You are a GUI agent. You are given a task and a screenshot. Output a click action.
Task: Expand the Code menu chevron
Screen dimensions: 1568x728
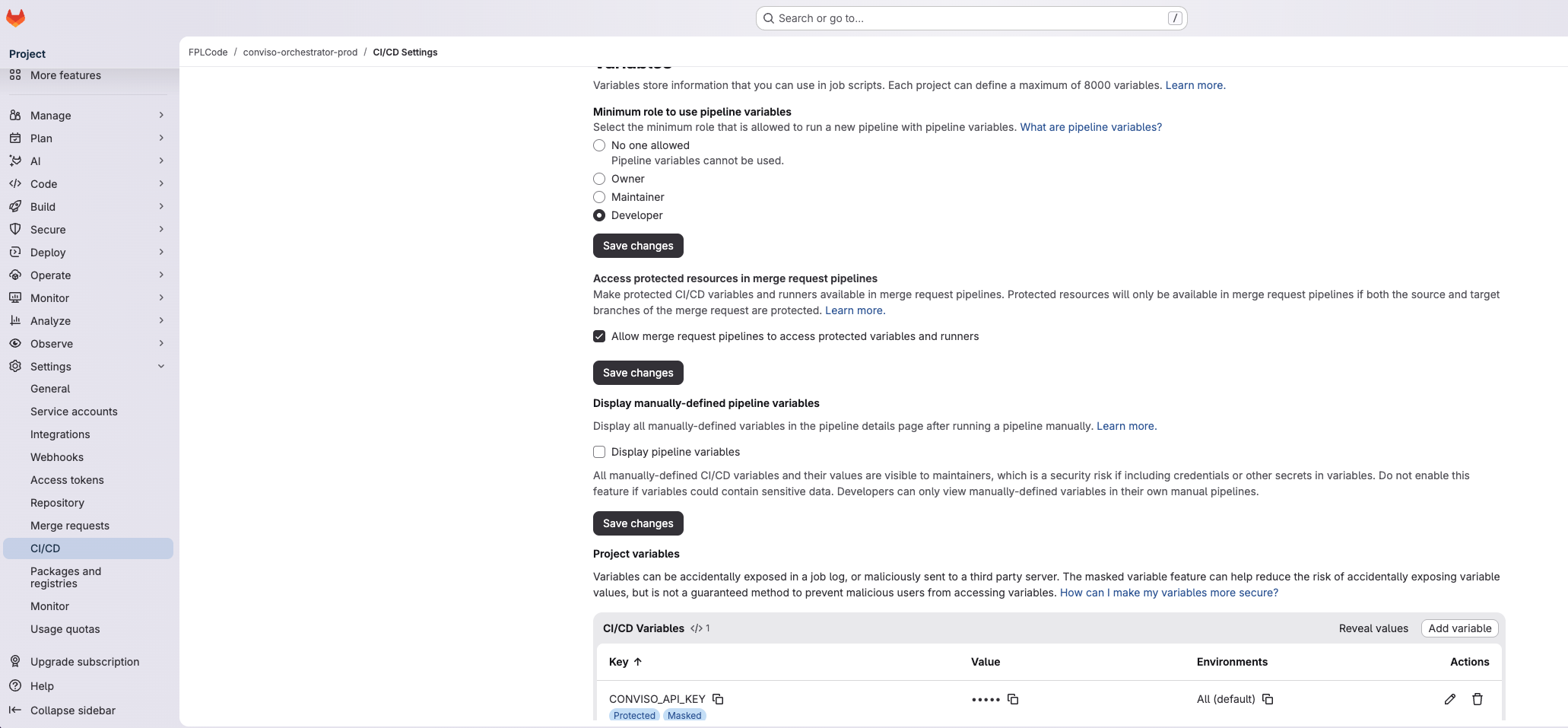tap(161, 184)
